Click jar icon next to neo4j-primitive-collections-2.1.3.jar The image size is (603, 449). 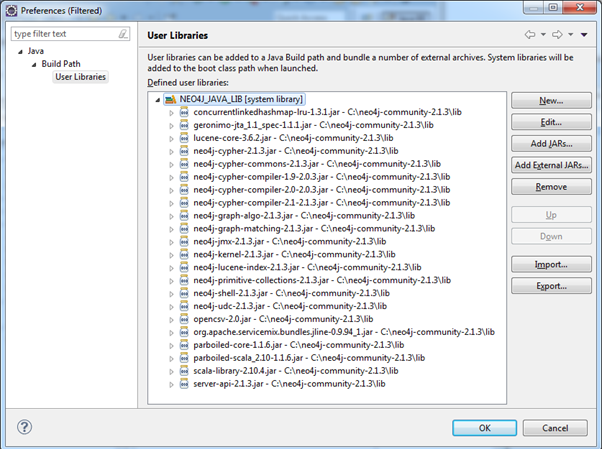184,280
